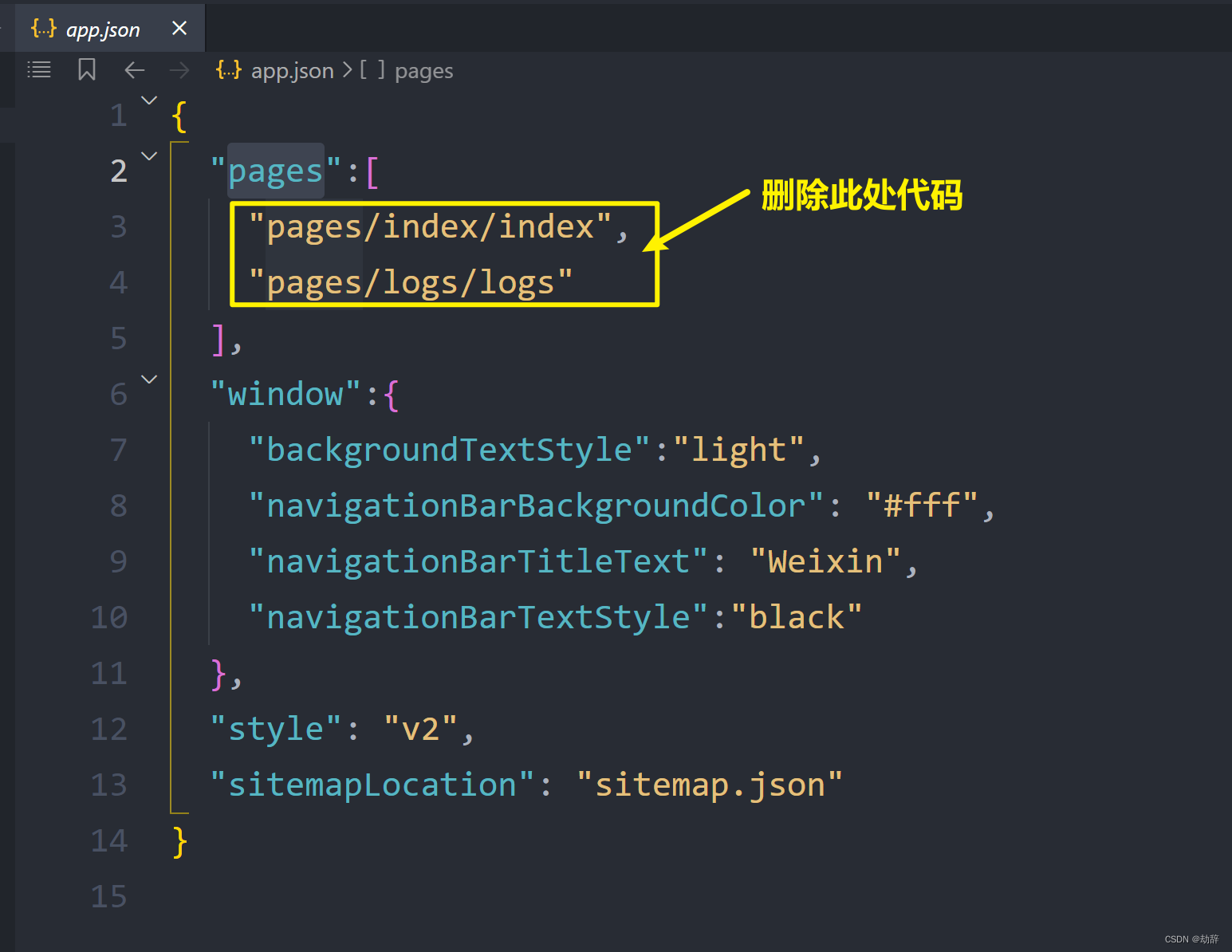Viewport: 1232px width, 952px height.
Task: Click the JSON file icon on tab
Action: click(x=44, y=29)
